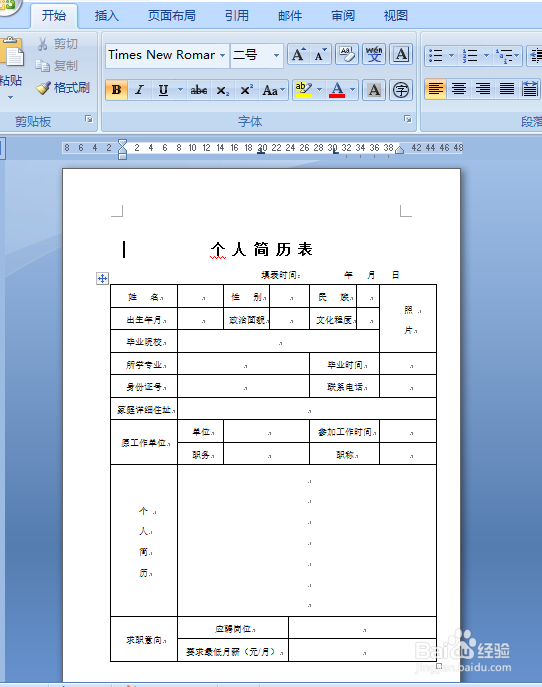Expand the bullet list style dropdown arrow
This screenshot has width=542, height=687.
point(451,56)
